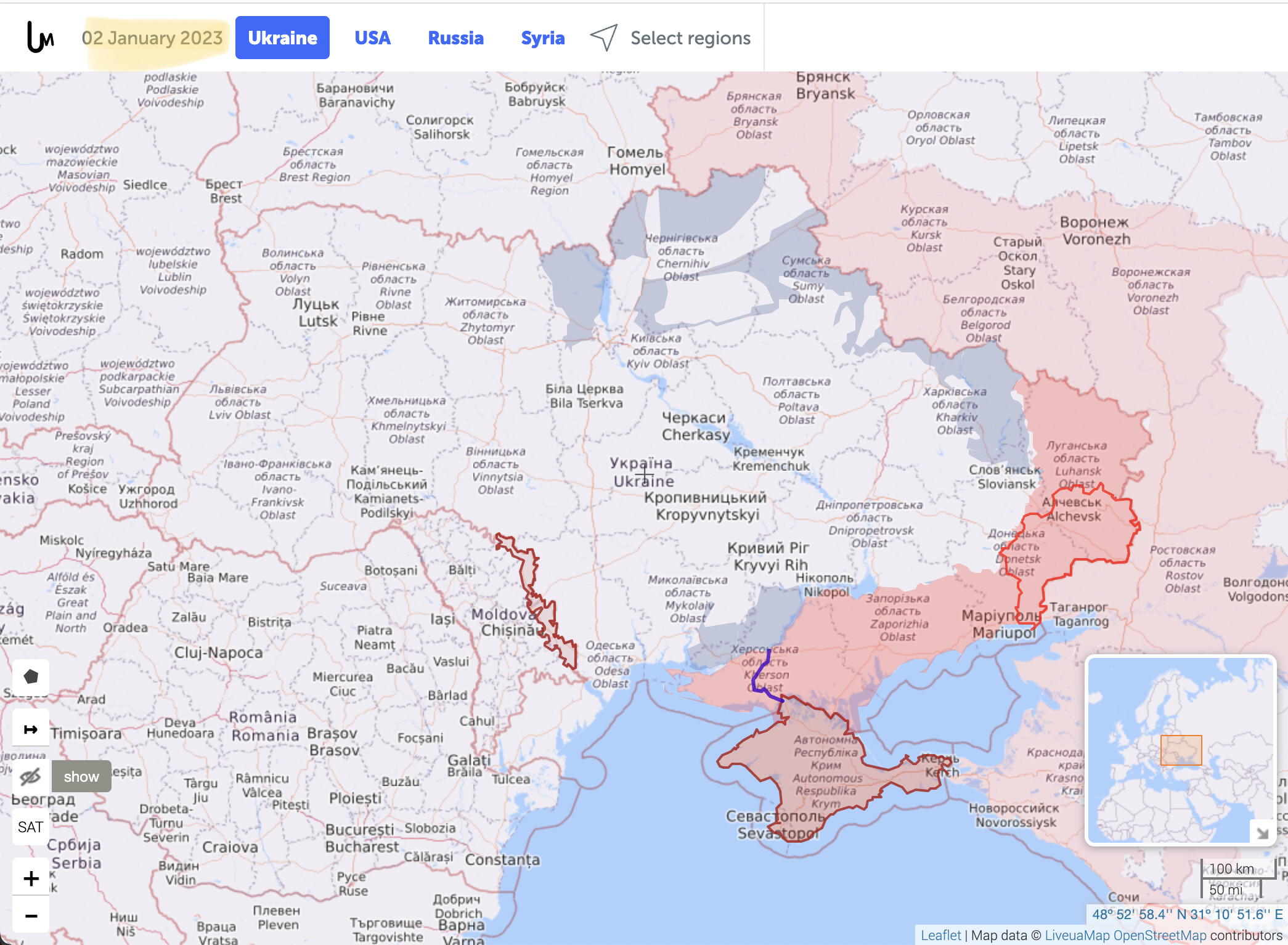Toggle SAT satellite map layer
The width and height of the screenshot is (1288, 945).
click(31, 827)
